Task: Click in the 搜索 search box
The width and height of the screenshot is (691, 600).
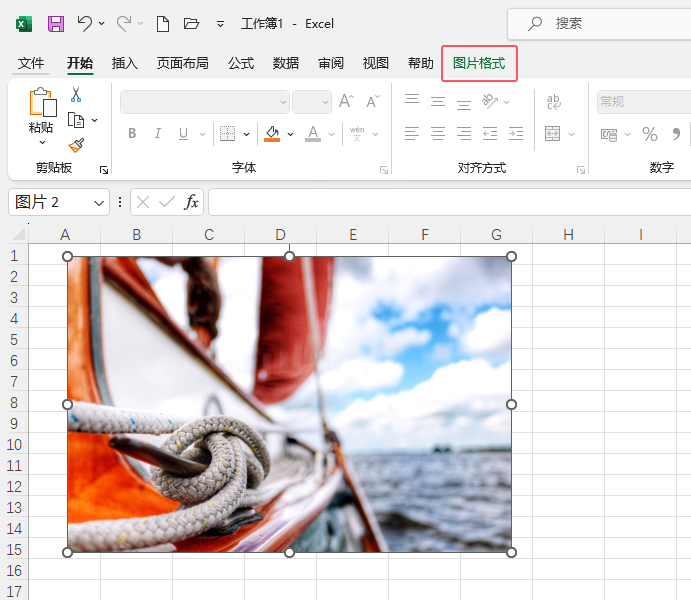Action: [x=599, y=24]
